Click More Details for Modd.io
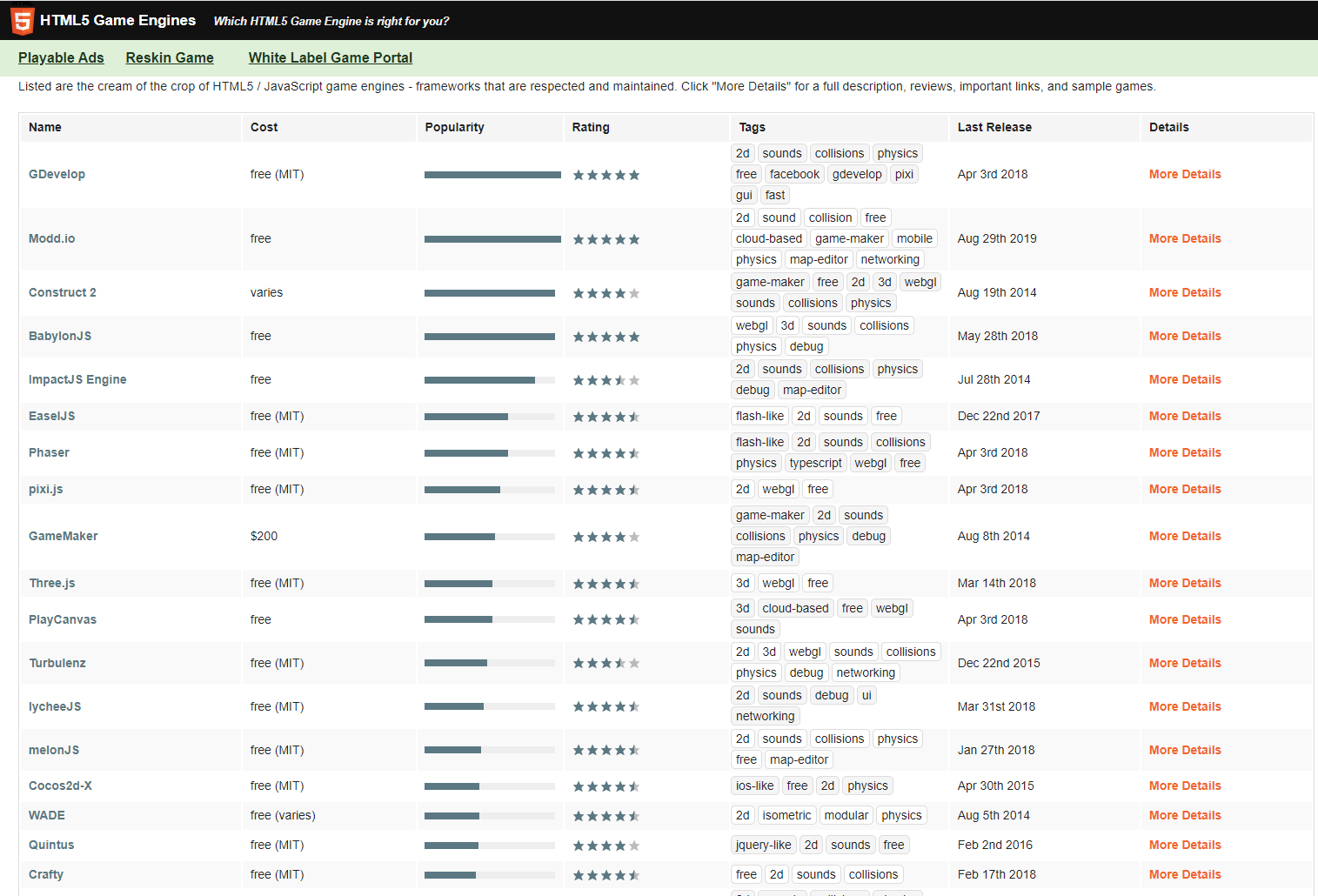Viewport: 1318px width, 896px height. (x=1185, y=238)
